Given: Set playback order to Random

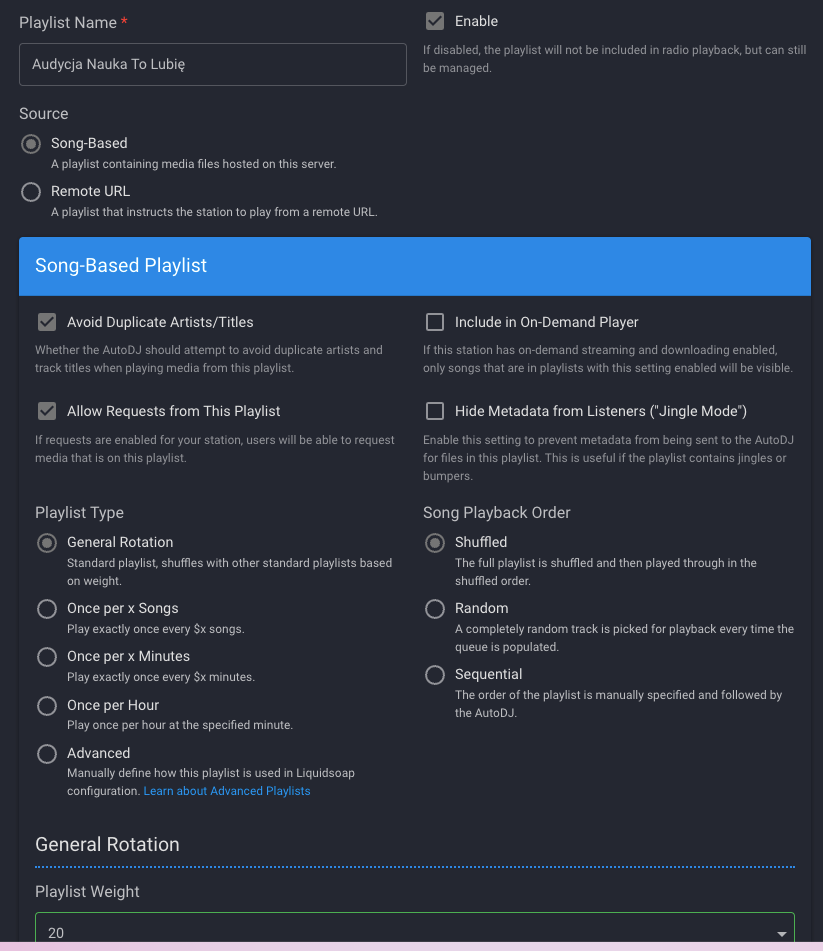Looking at the screenshot, I should tap(435, 609).
